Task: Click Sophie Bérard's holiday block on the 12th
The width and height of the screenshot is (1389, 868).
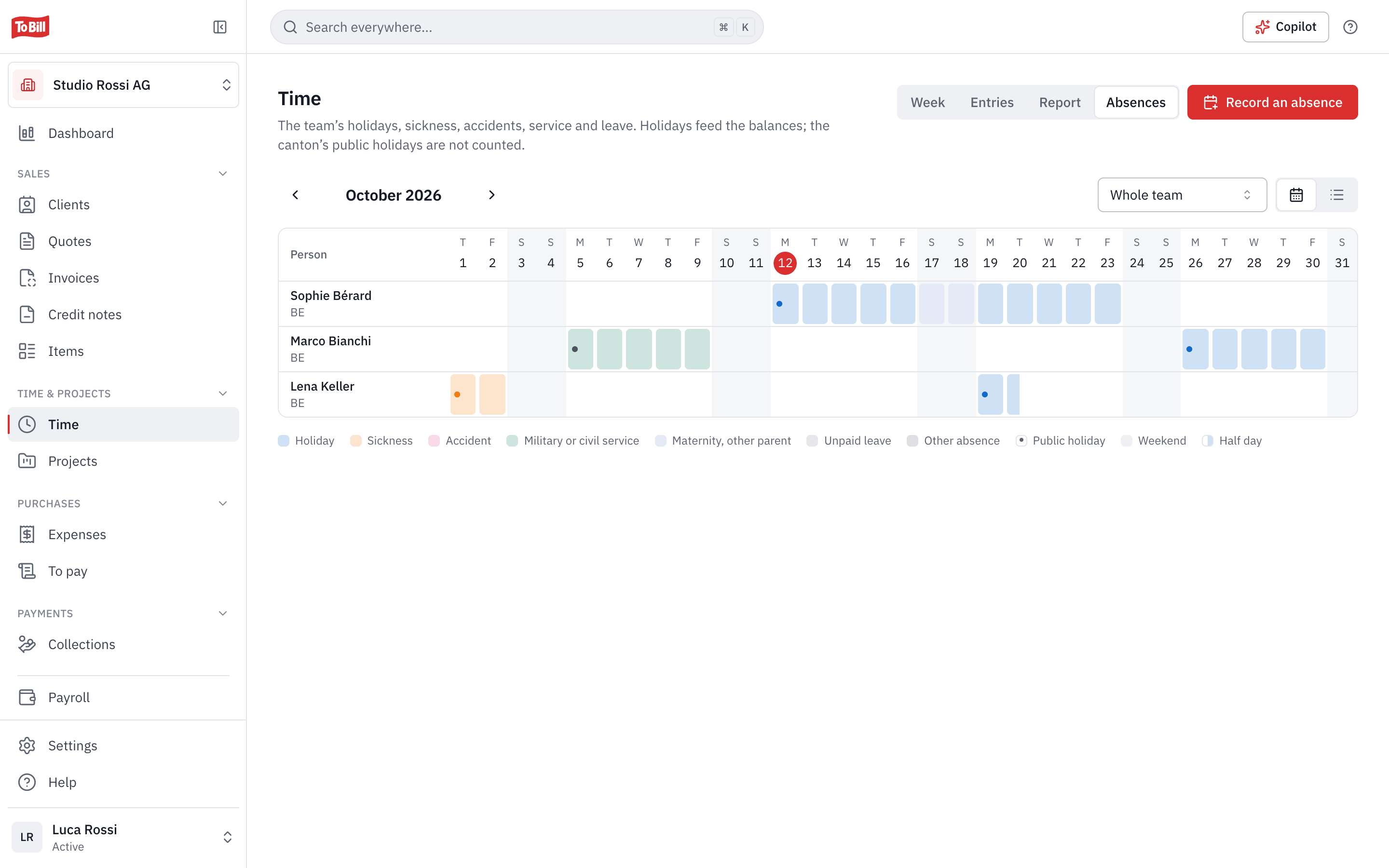Action: tap(785, 304)
